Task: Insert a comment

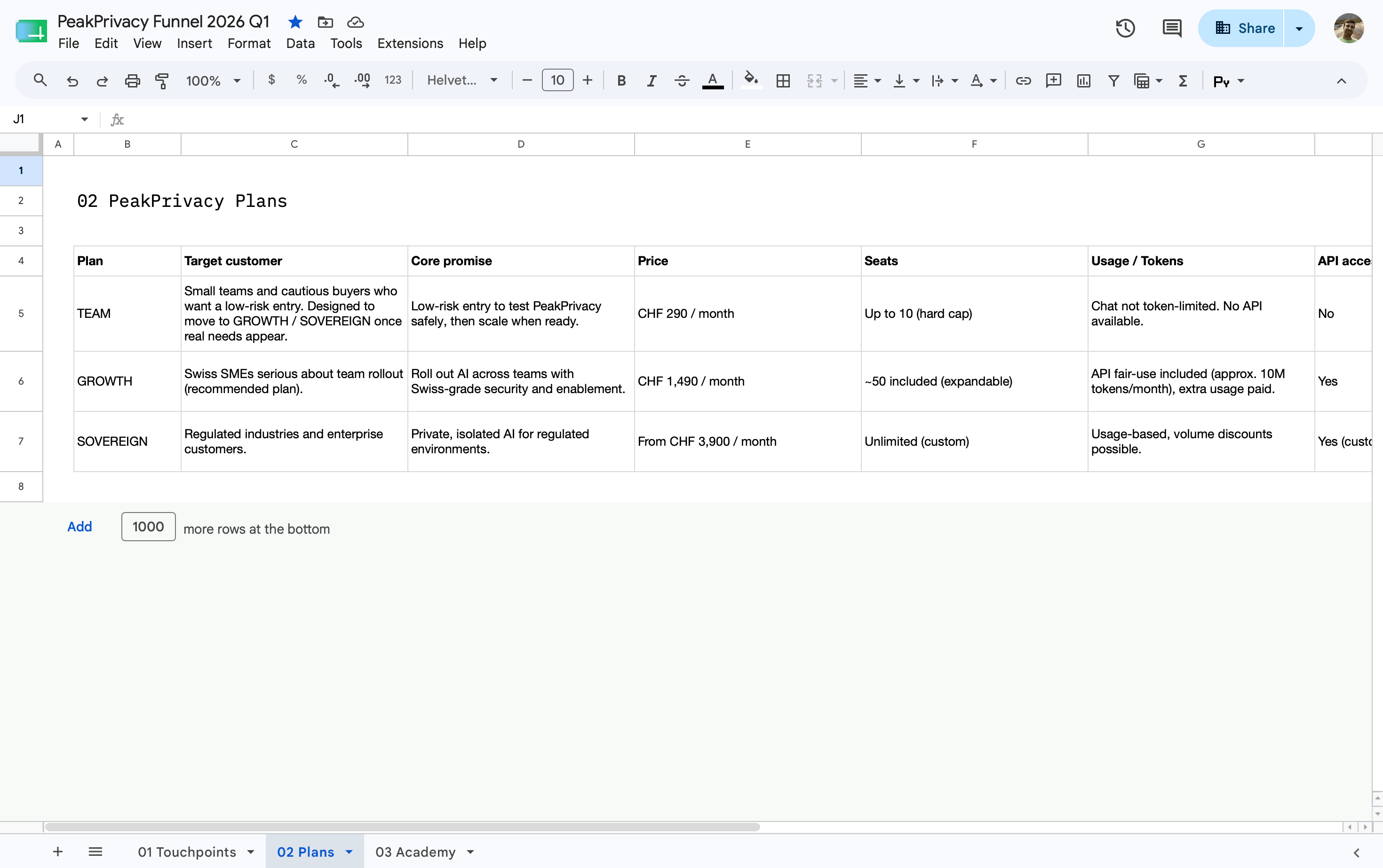Action: (x=1053, y=80)
